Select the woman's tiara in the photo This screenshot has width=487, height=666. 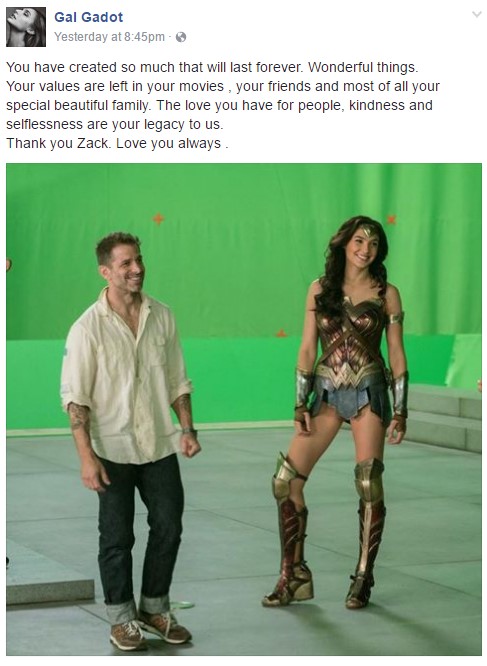click(368, 232)
